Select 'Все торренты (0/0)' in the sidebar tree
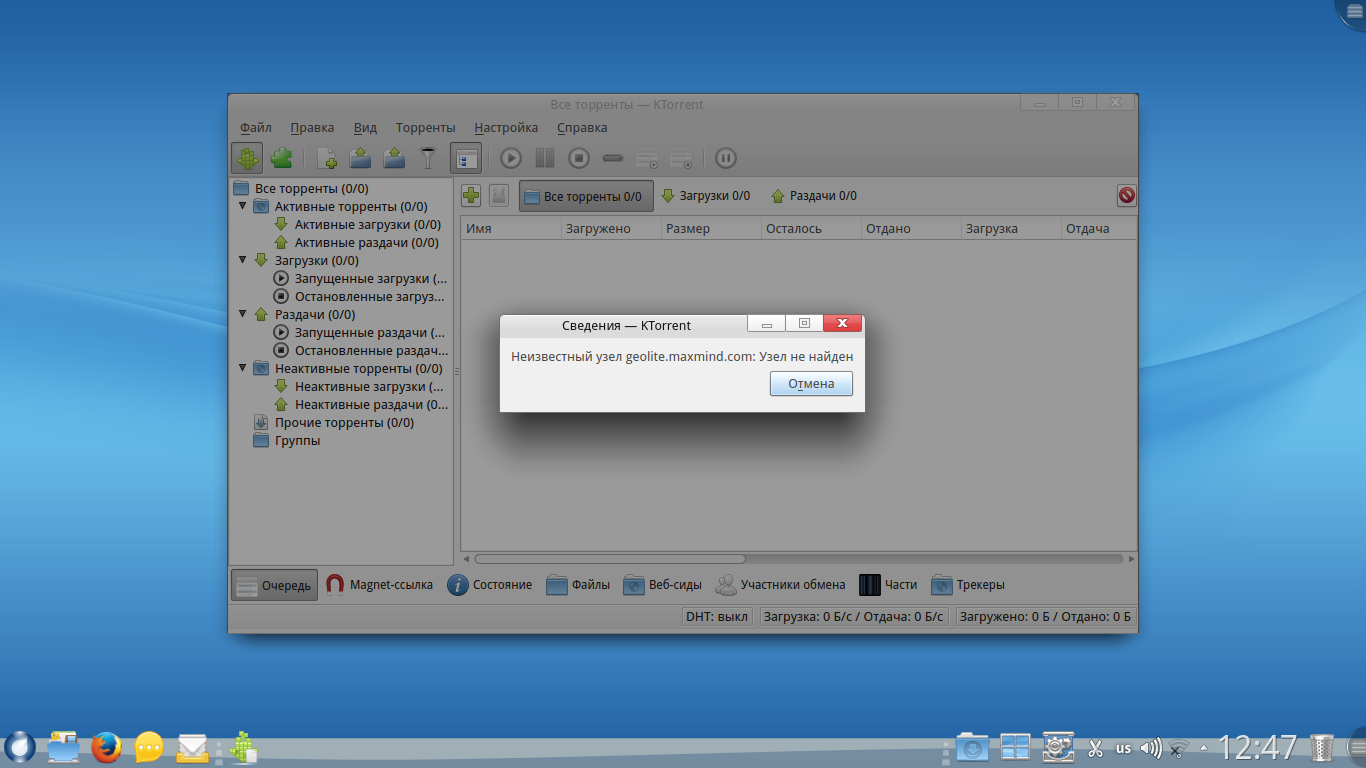The height and width of the screenshot is (768, 1366). [x=311, y=189]
